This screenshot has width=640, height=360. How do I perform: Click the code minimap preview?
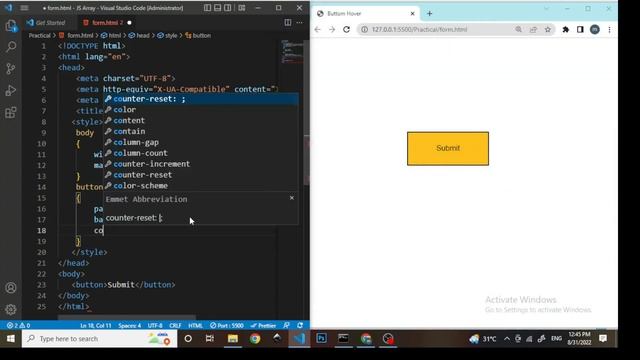tap(291, 51)
